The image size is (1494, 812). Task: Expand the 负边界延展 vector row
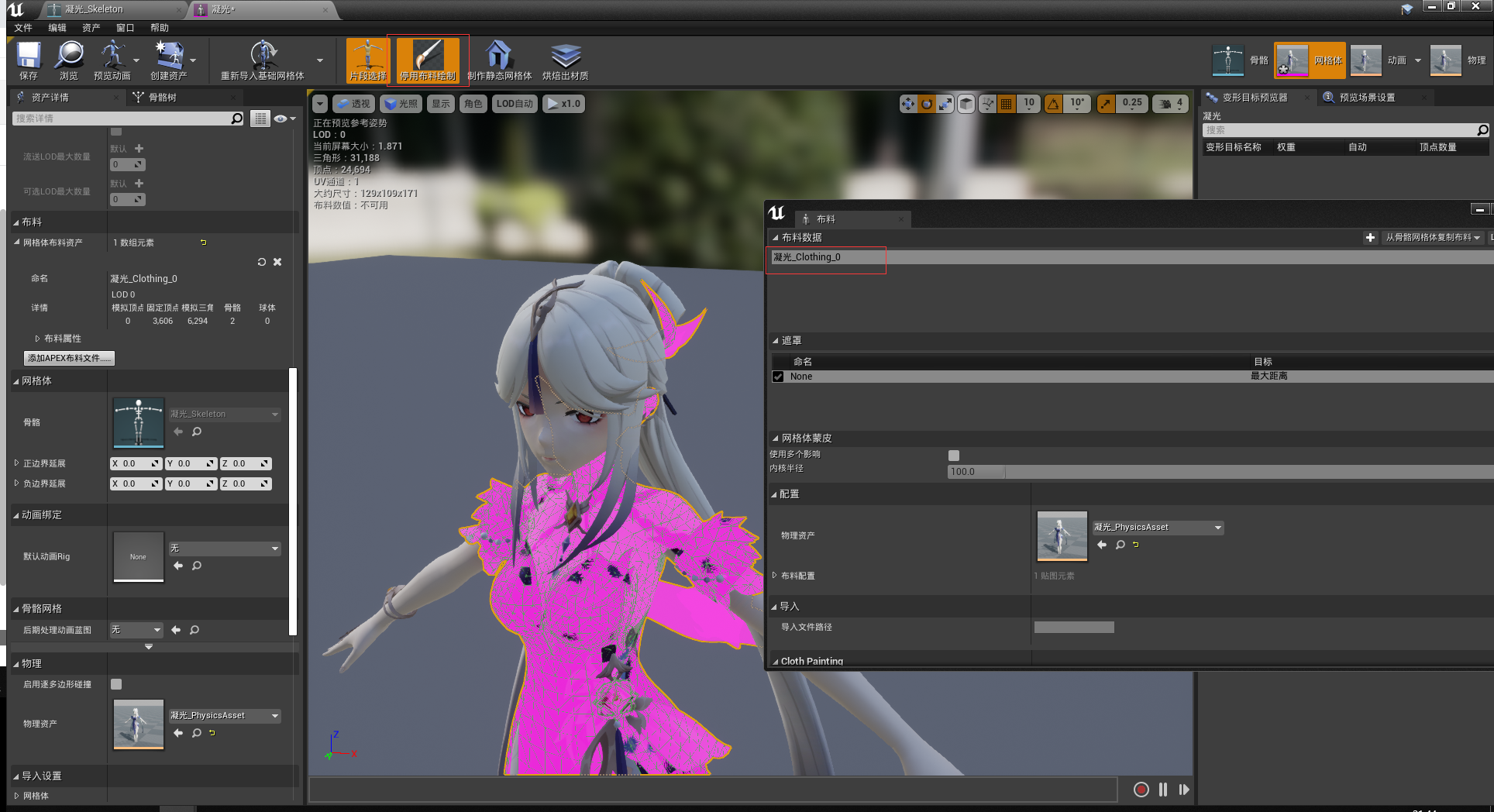click(16, 483)
